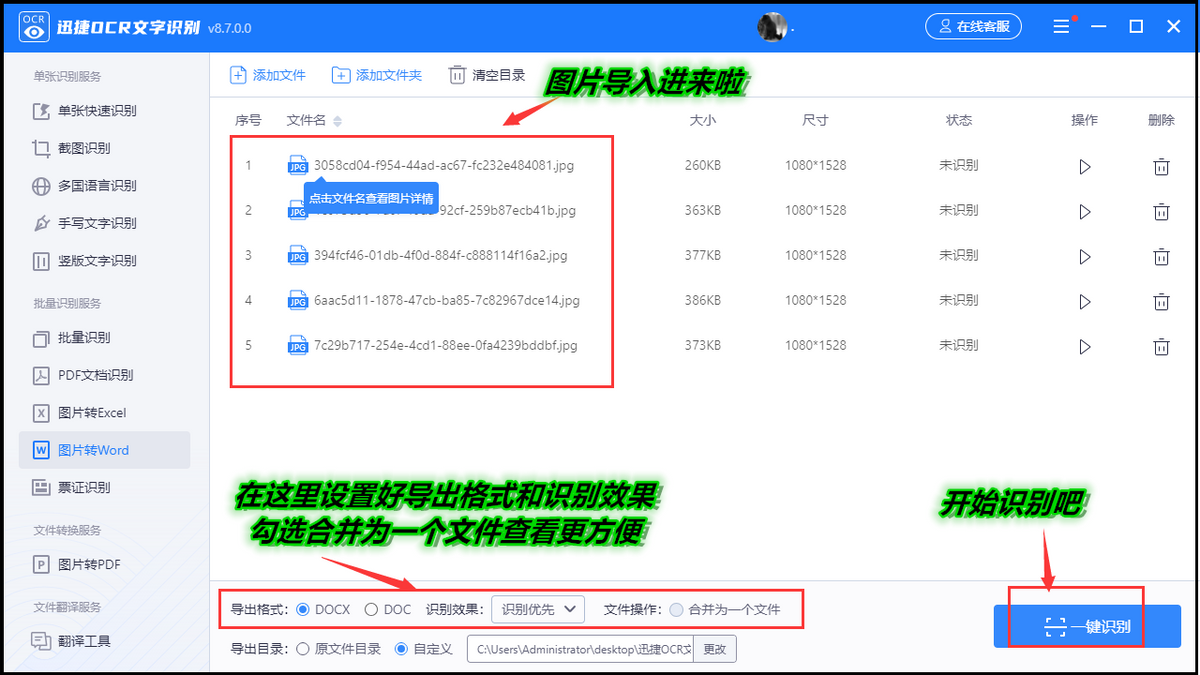The image size is (1200, 675).
Task: Delete the 363KB file row
Action: coord(1161,211)
